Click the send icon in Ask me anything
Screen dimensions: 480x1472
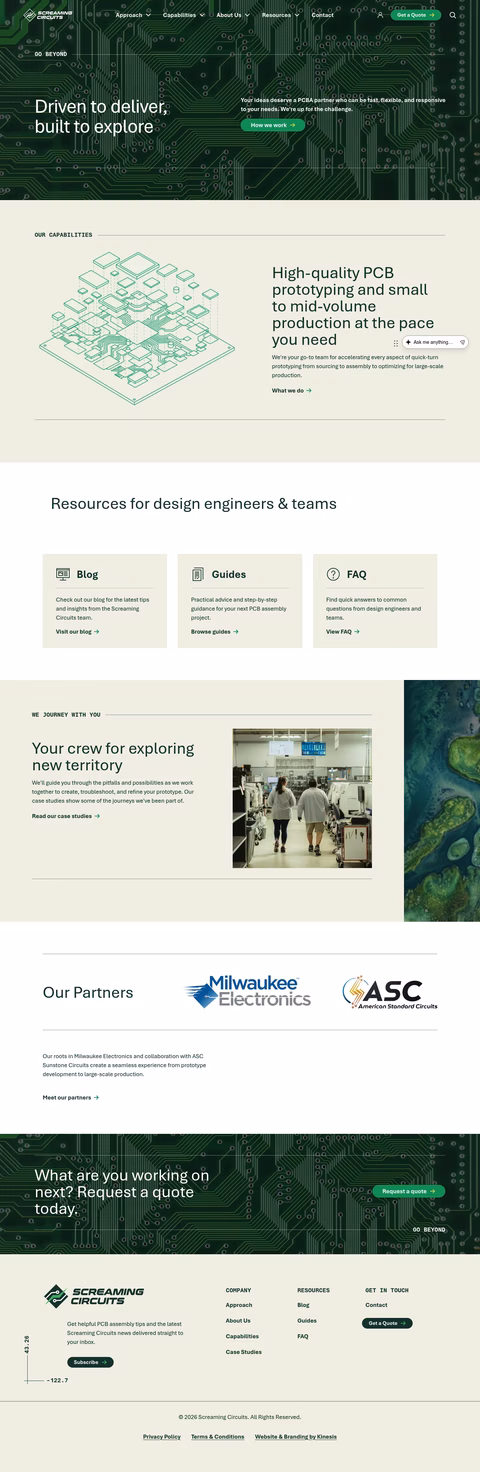pos(462,342)
